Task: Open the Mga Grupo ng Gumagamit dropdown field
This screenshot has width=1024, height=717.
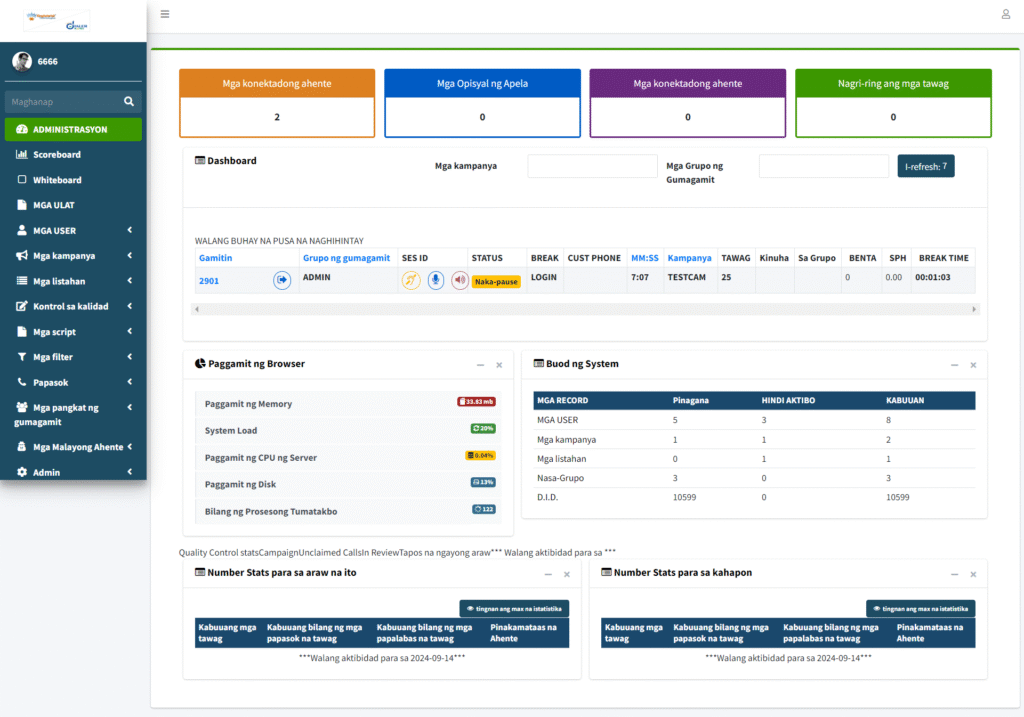Action: pyautogui.click(x=824, y=166)
